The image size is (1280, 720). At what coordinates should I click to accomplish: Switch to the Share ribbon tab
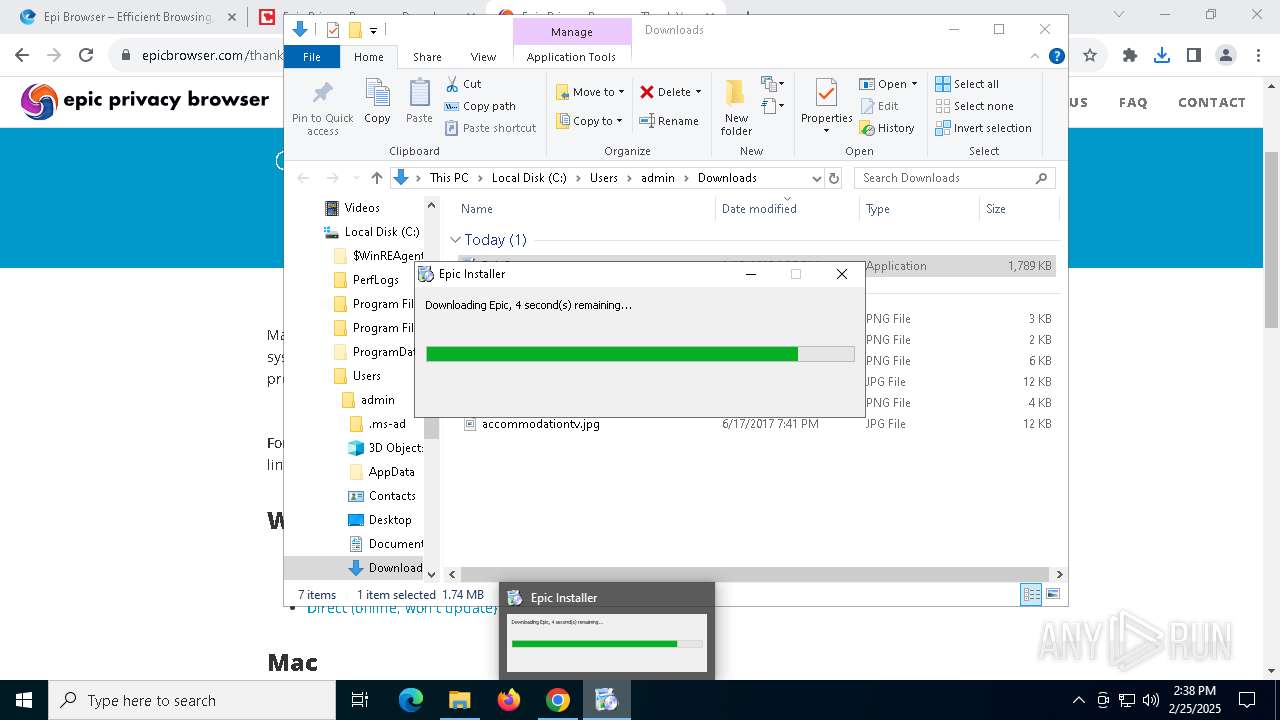pos(427,57)
